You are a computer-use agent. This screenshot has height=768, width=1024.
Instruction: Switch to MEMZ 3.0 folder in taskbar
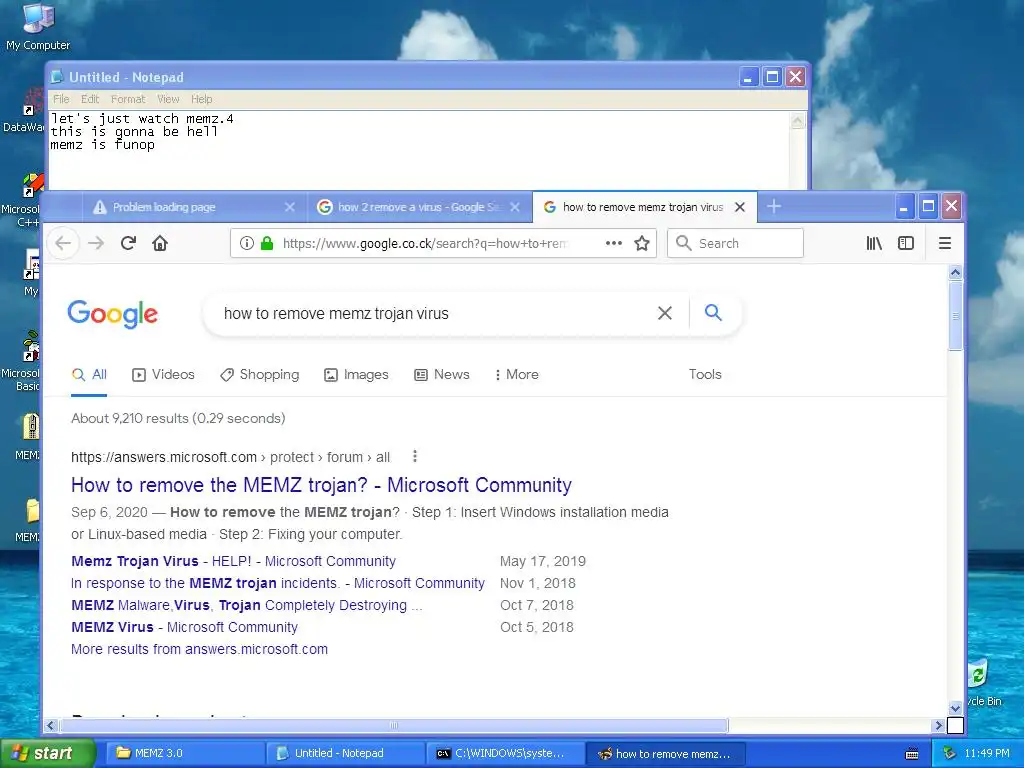tap(186, 753)
